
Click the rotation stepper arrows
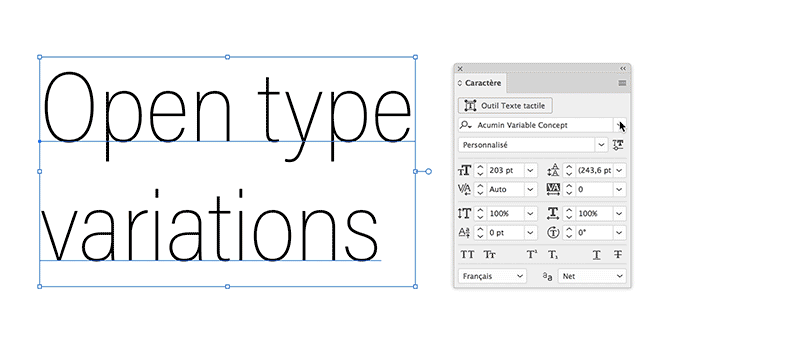569,233
